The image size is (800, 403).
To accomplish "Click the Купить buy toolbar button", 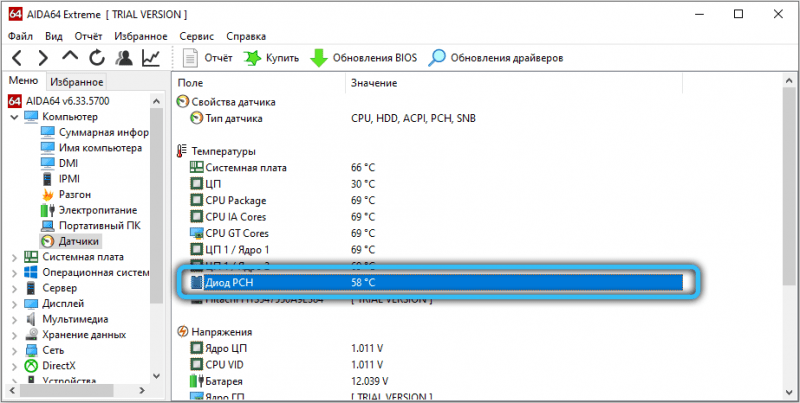I will point(271,58).
